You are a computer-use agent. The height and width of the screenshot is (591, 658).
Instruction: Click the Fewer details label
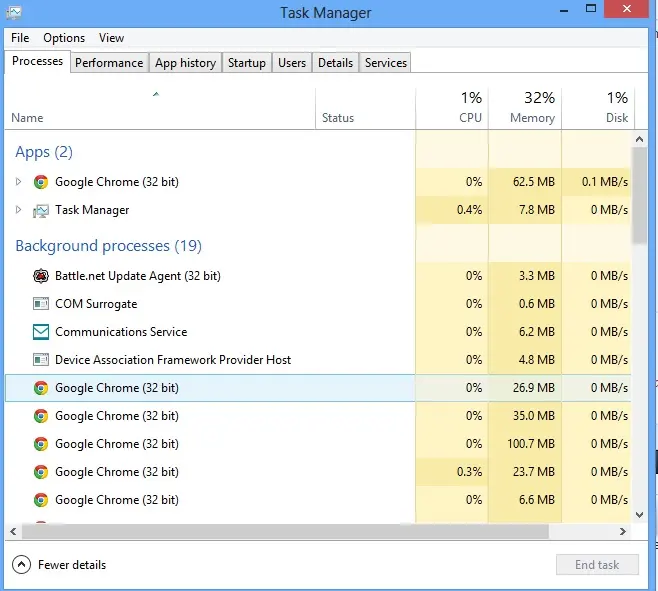pyautogui.click(x=72, y=565)
